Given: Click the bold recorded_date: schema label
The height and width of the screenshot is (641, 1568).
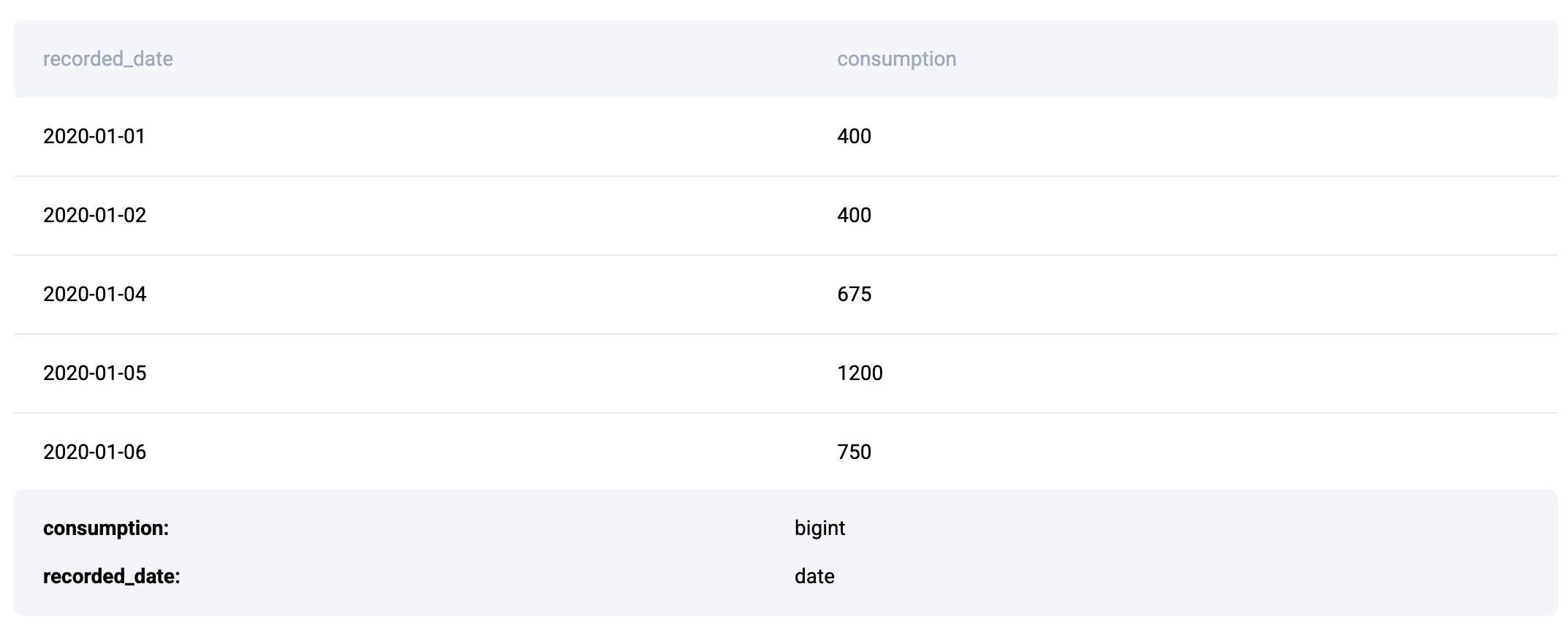Looking at the screenshot, I should coord(111,577).
